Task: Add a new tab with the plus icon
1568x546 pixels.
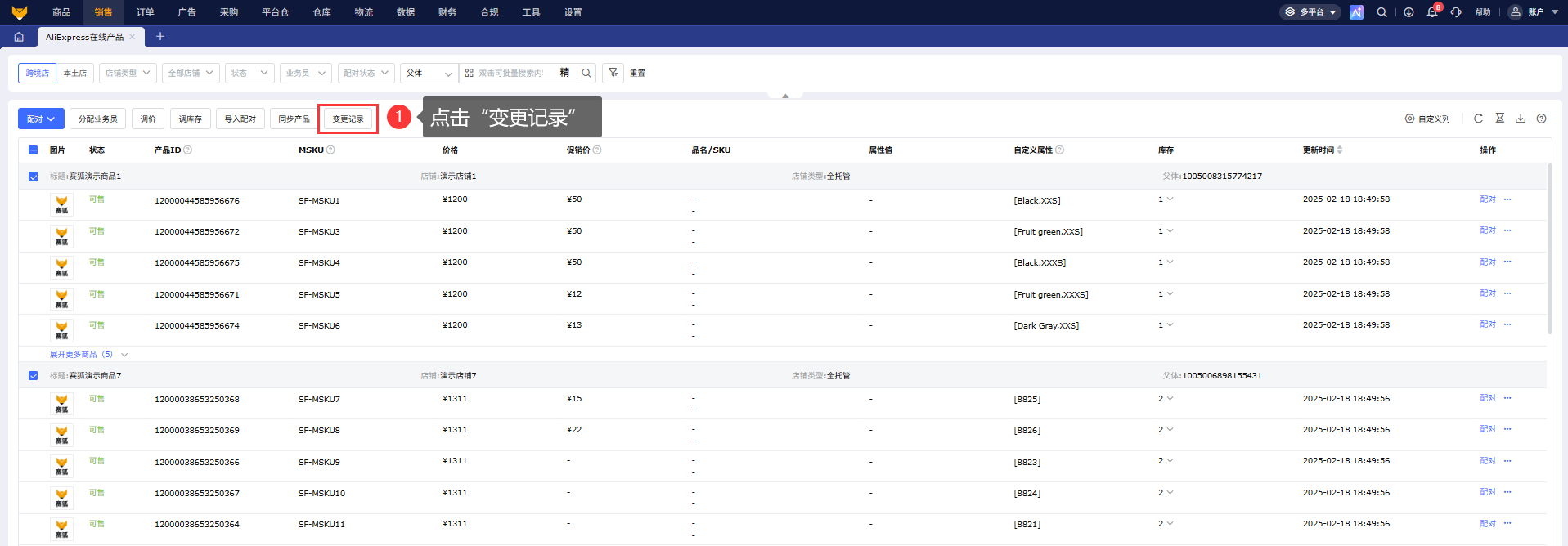Action: point(160,36)
